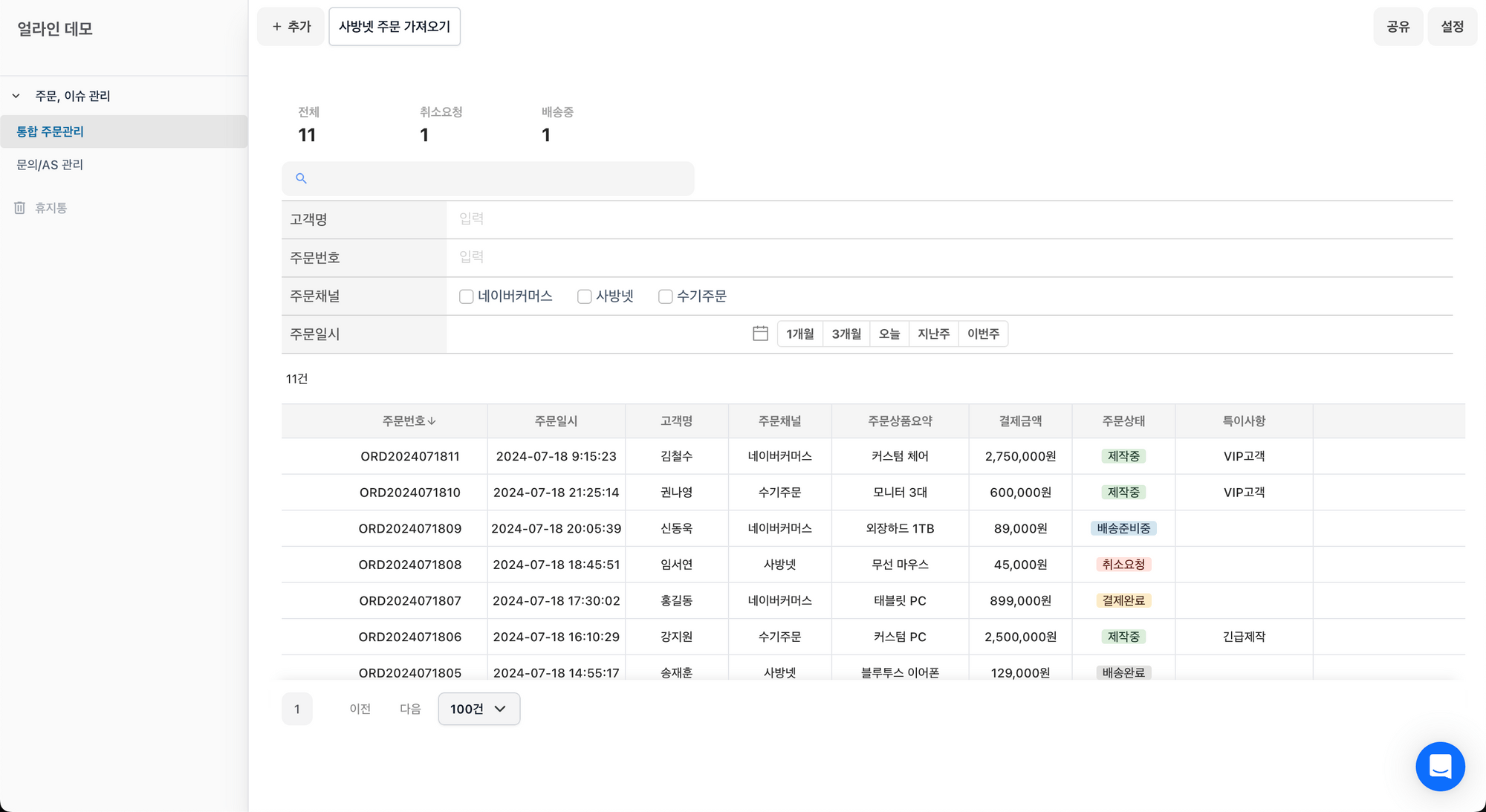1486x812 pixels.
Task: Select the 3개월 date range
Action: [846, 334]
